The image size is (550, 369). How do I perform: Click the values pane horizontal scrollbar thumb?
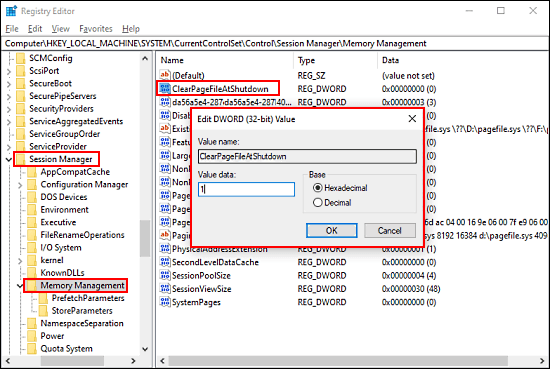[338, 361]
